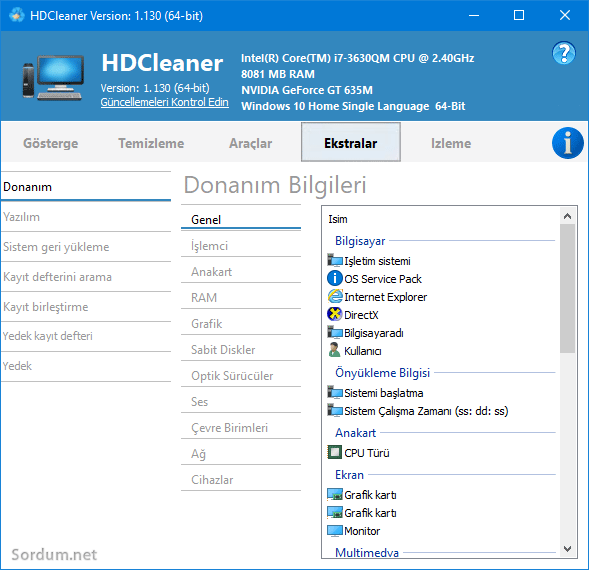
Task: Minimize the HDCleaner window
Action: tap(474, 15)
